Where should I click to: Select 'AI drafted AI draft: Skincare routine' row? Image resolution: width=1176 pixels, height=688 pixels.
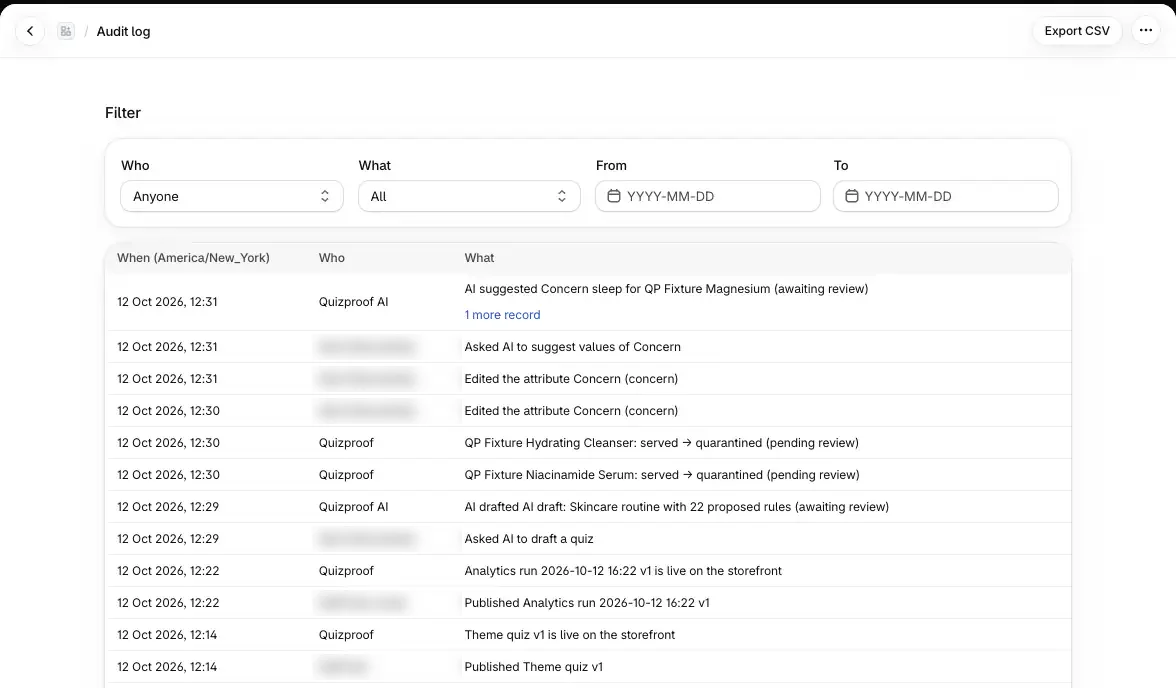coord(588,506)
